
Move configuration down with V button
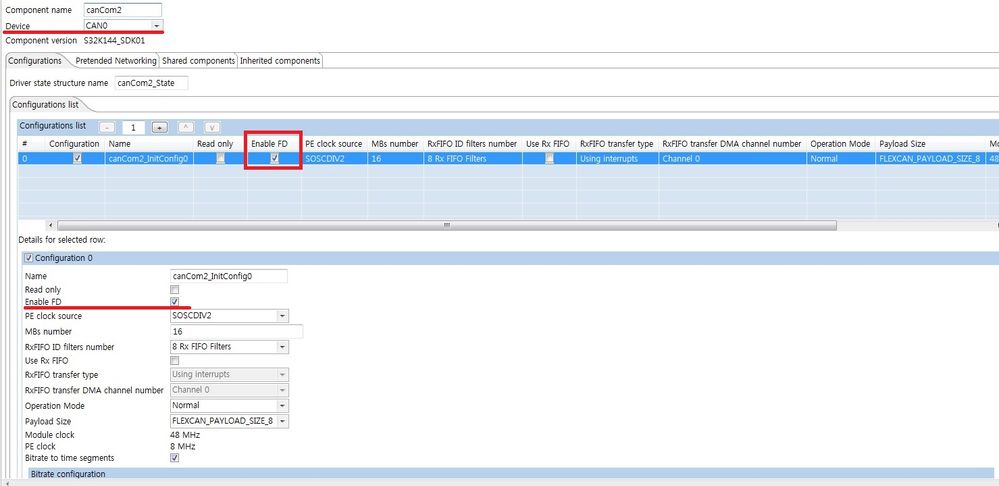tap(212, 127)
